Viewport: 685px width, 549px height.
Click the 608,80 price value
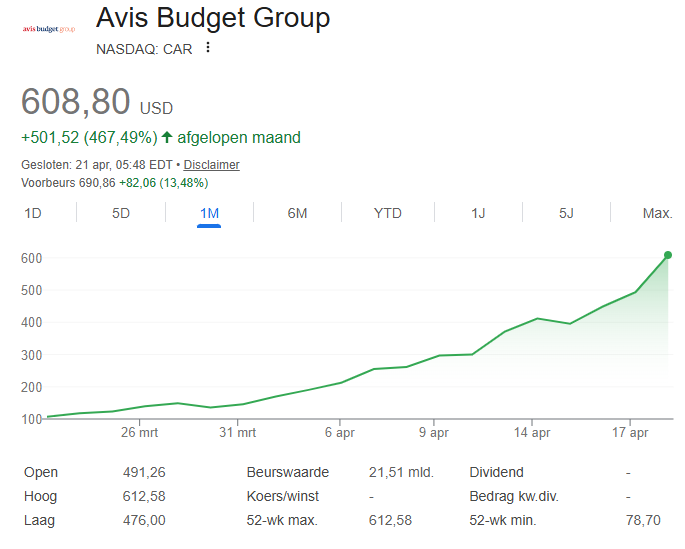click(x=76, y=101)
